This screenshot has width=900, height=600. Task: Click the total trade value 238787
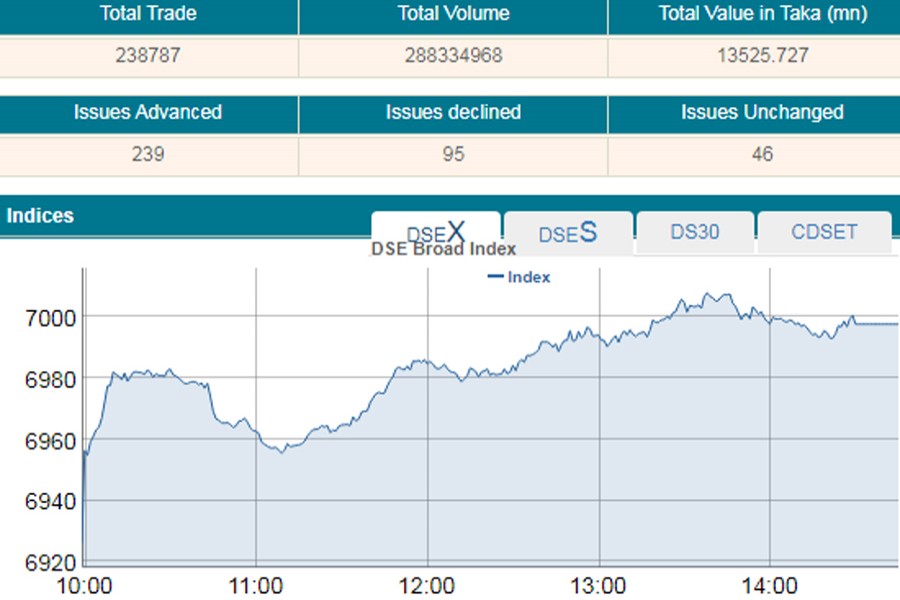coord(148,56)
